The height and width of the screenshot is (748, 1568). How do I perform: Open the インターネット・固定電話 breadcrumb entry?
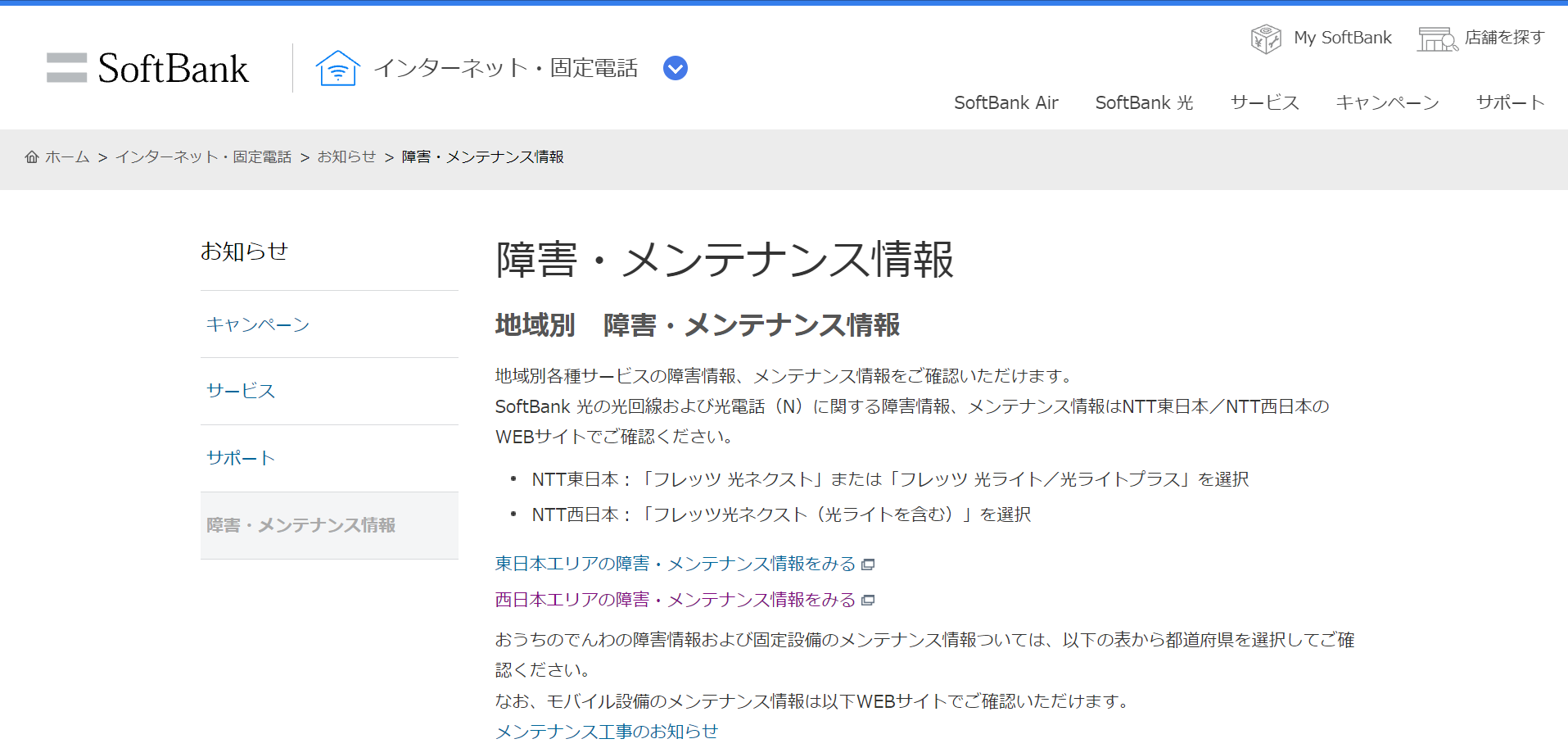(x=204, y=156)
